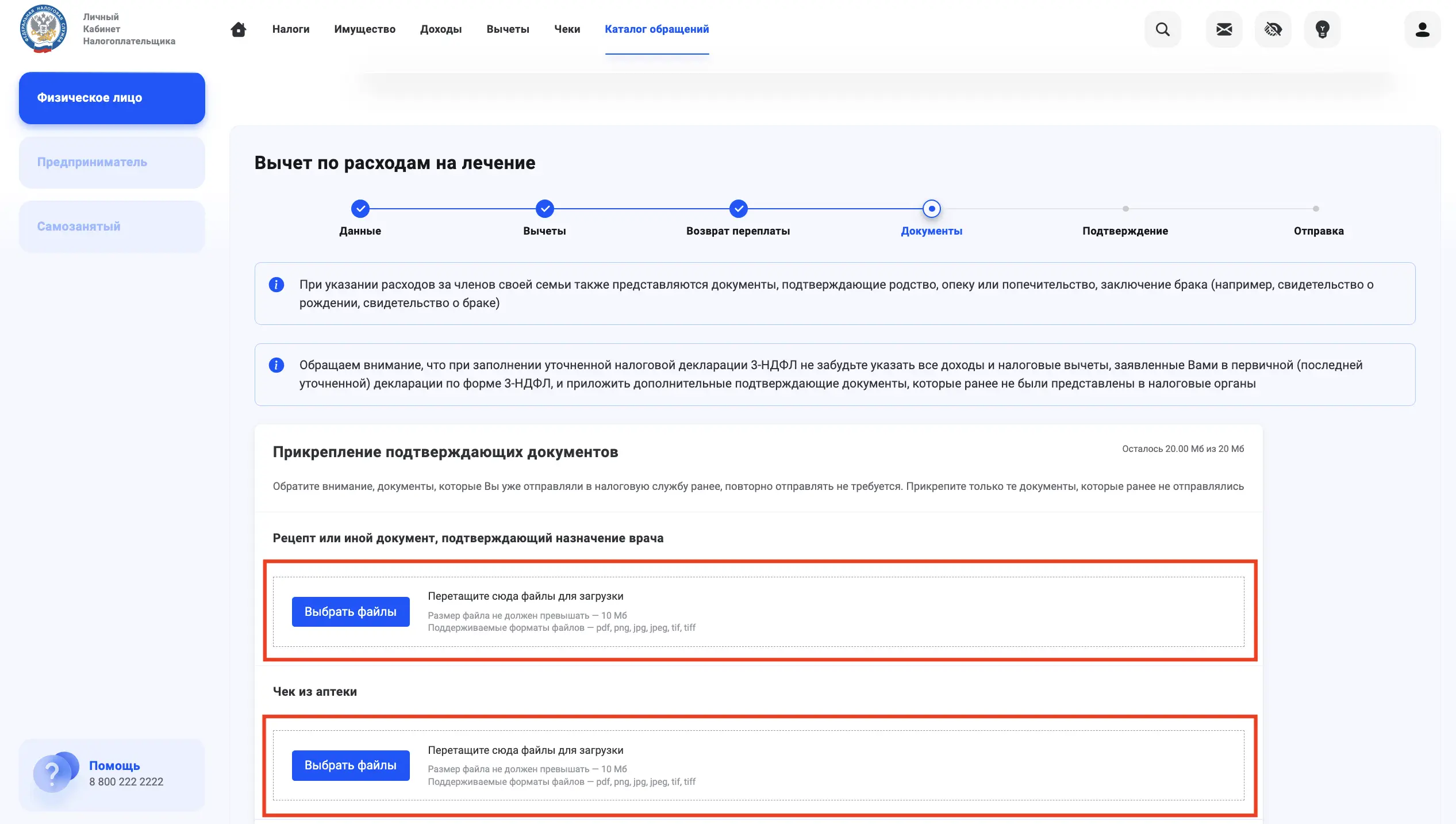The height and width of the screenshot is (824, 1456).
Task: Click the info icon in the 3-НДФЛ notice
Action: coord(276,365)
